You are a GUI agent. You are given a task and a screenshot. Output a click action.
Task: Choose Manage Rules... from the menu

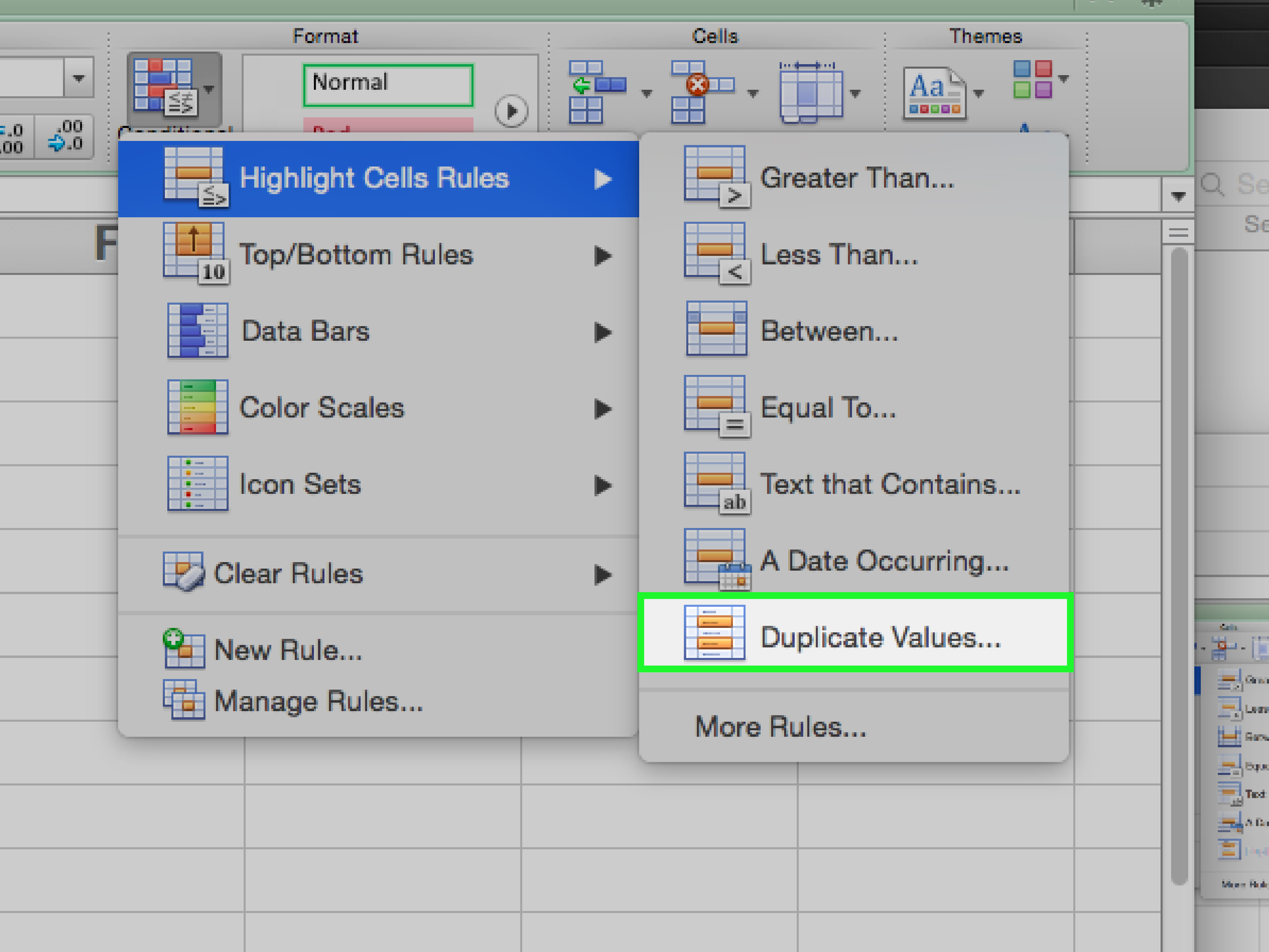pyautogui.click(x=378, y=701)
